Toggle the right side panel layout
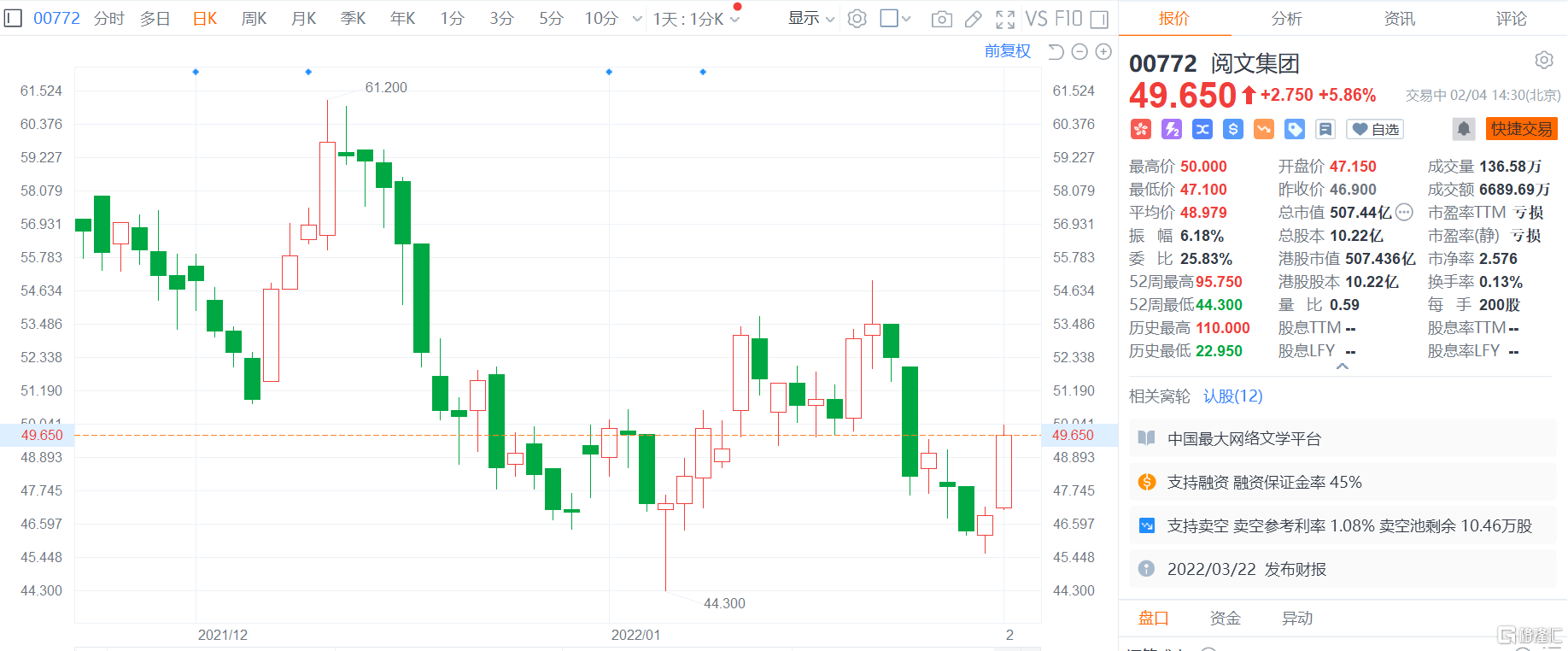 [1099, 19]
